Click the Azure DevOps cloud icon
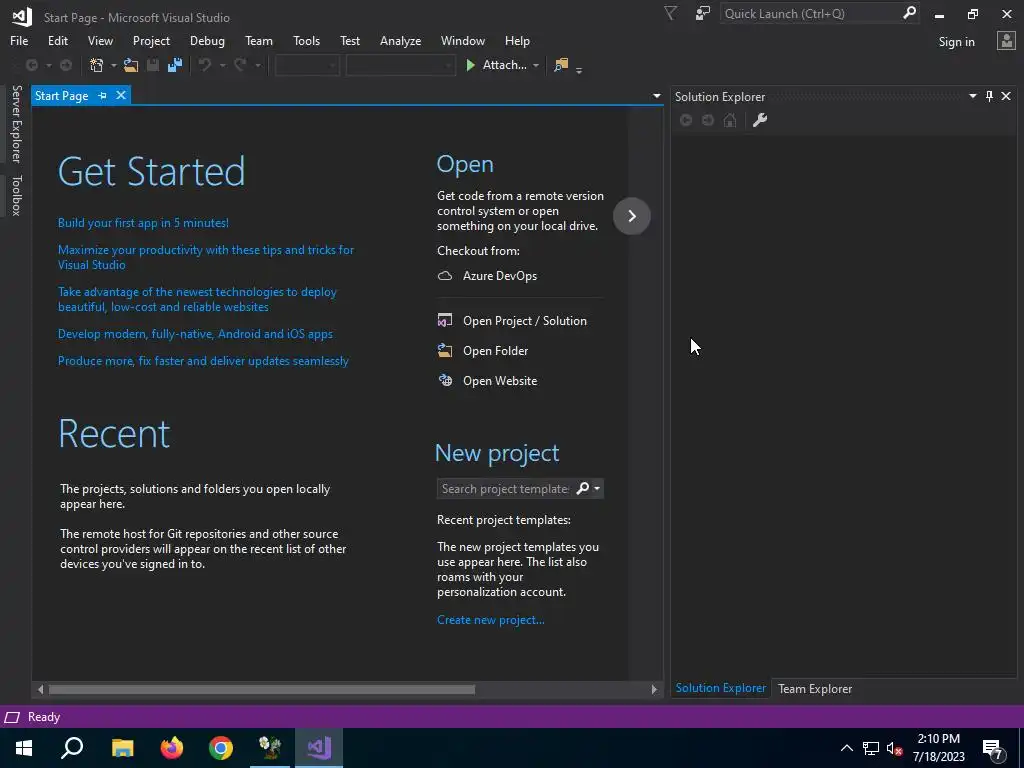This screenshot has height=768, width=1024. (445, 276)
